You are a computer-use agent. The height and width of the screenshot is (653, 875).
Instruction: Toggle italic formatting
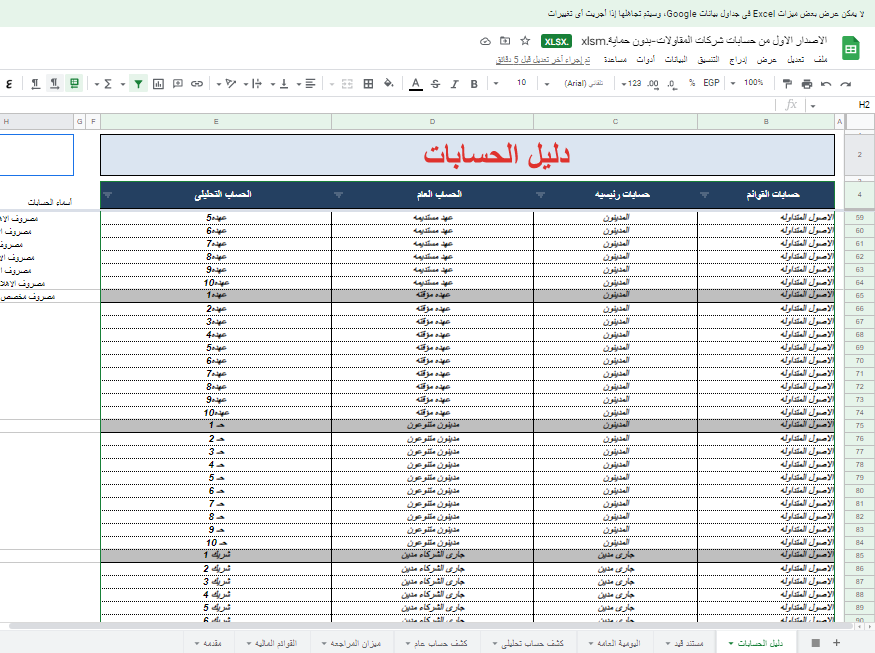click(x=454, y=83)
